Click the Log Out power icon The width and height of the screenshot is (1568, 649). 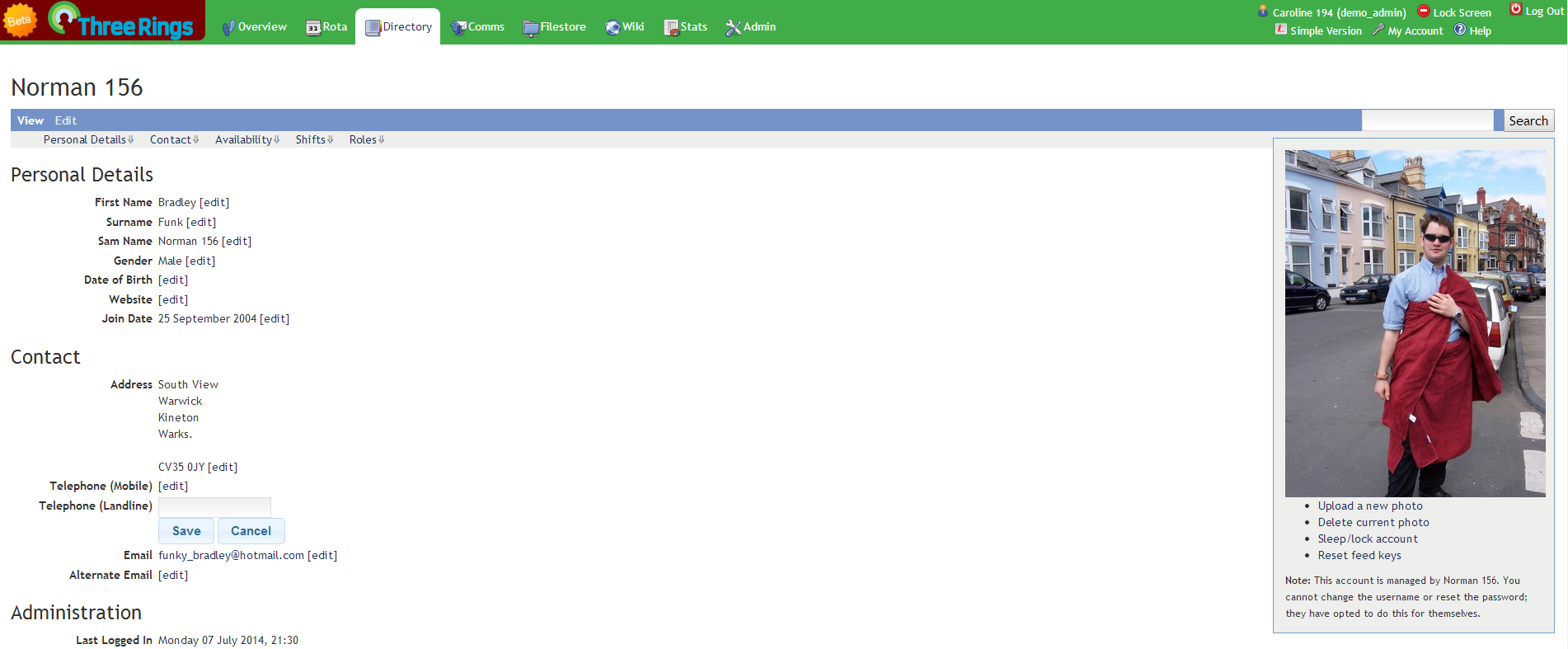(1515, 9)
